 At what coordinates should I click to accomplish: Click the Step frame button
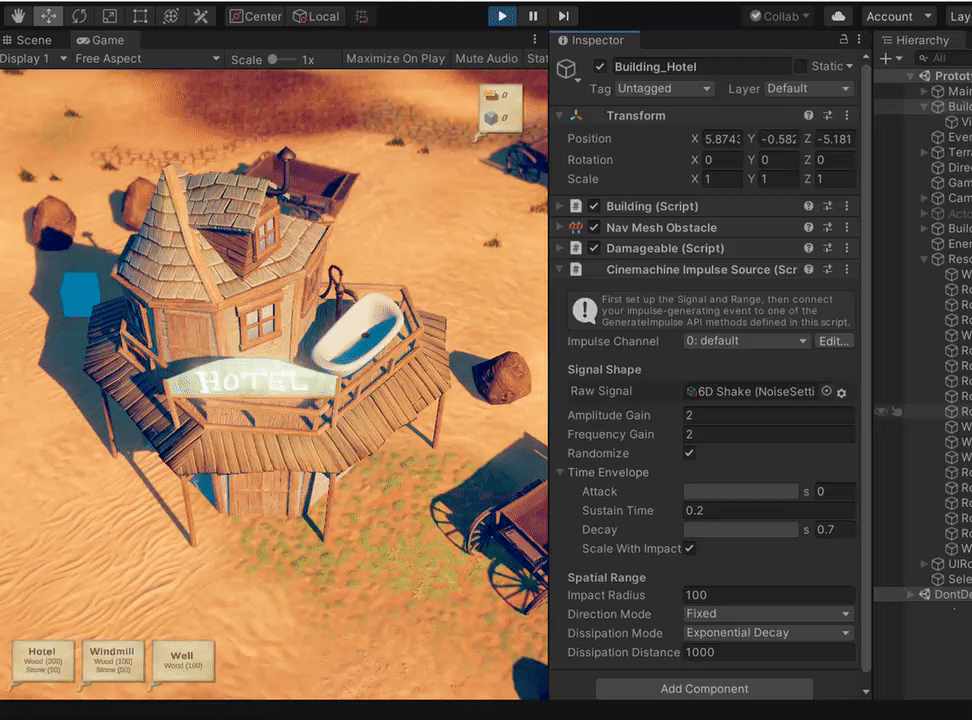(564, 16)
